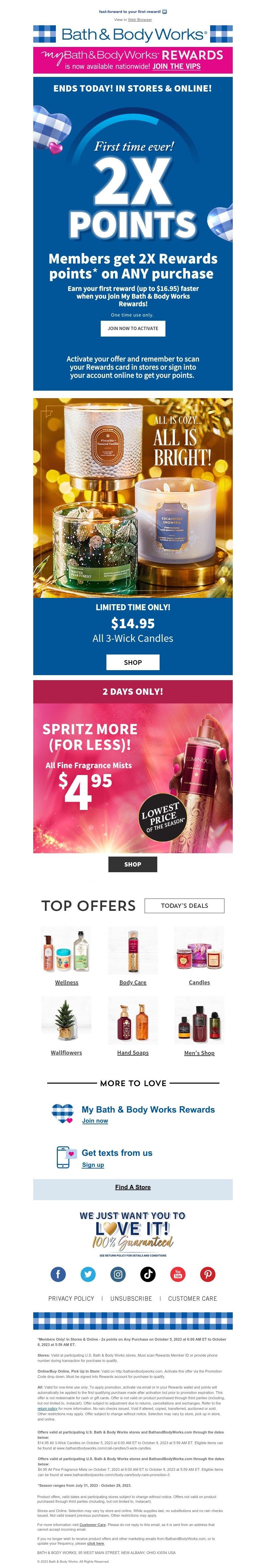This screenshot has height=1568, width=266.
Task: Click the Join Now To Activate button
Action: (x=133, y=328)
